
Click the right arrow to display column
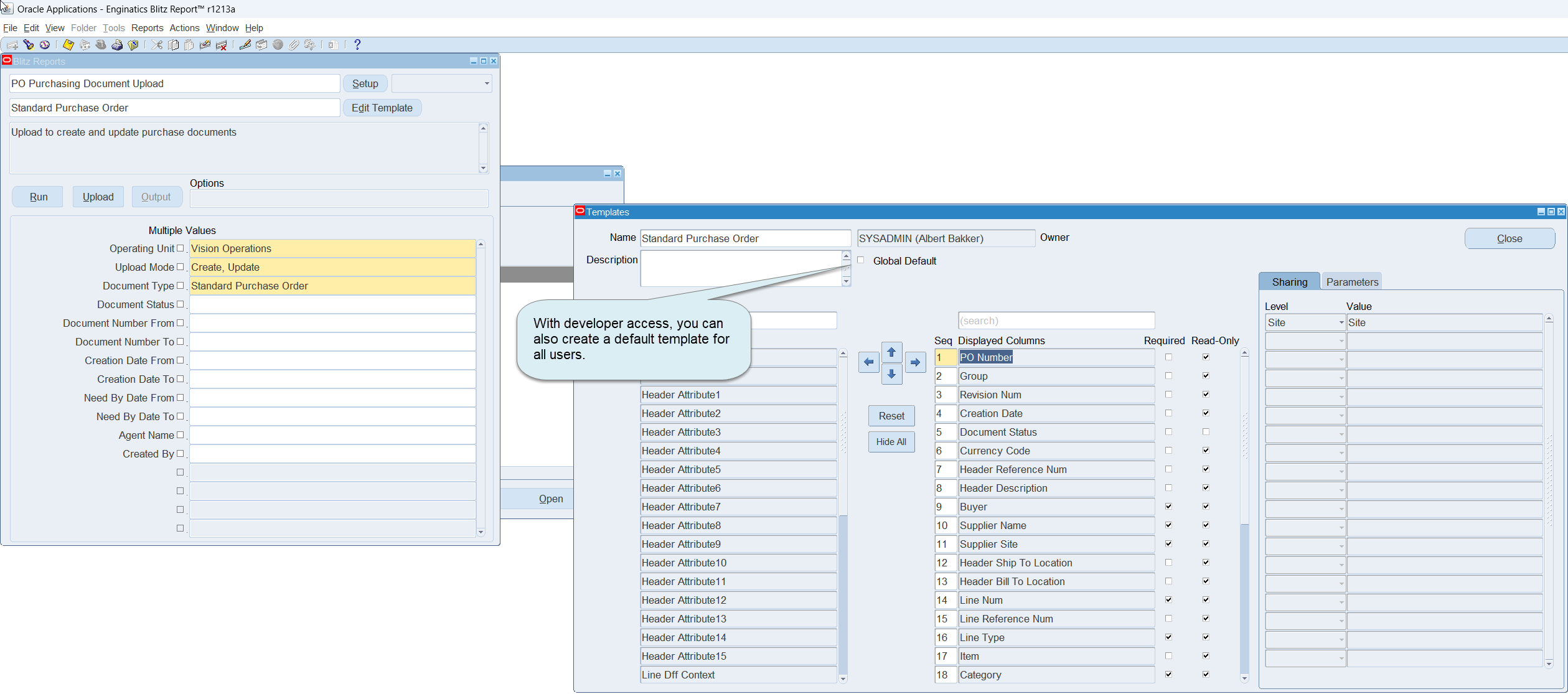click(x=915, y=362)
